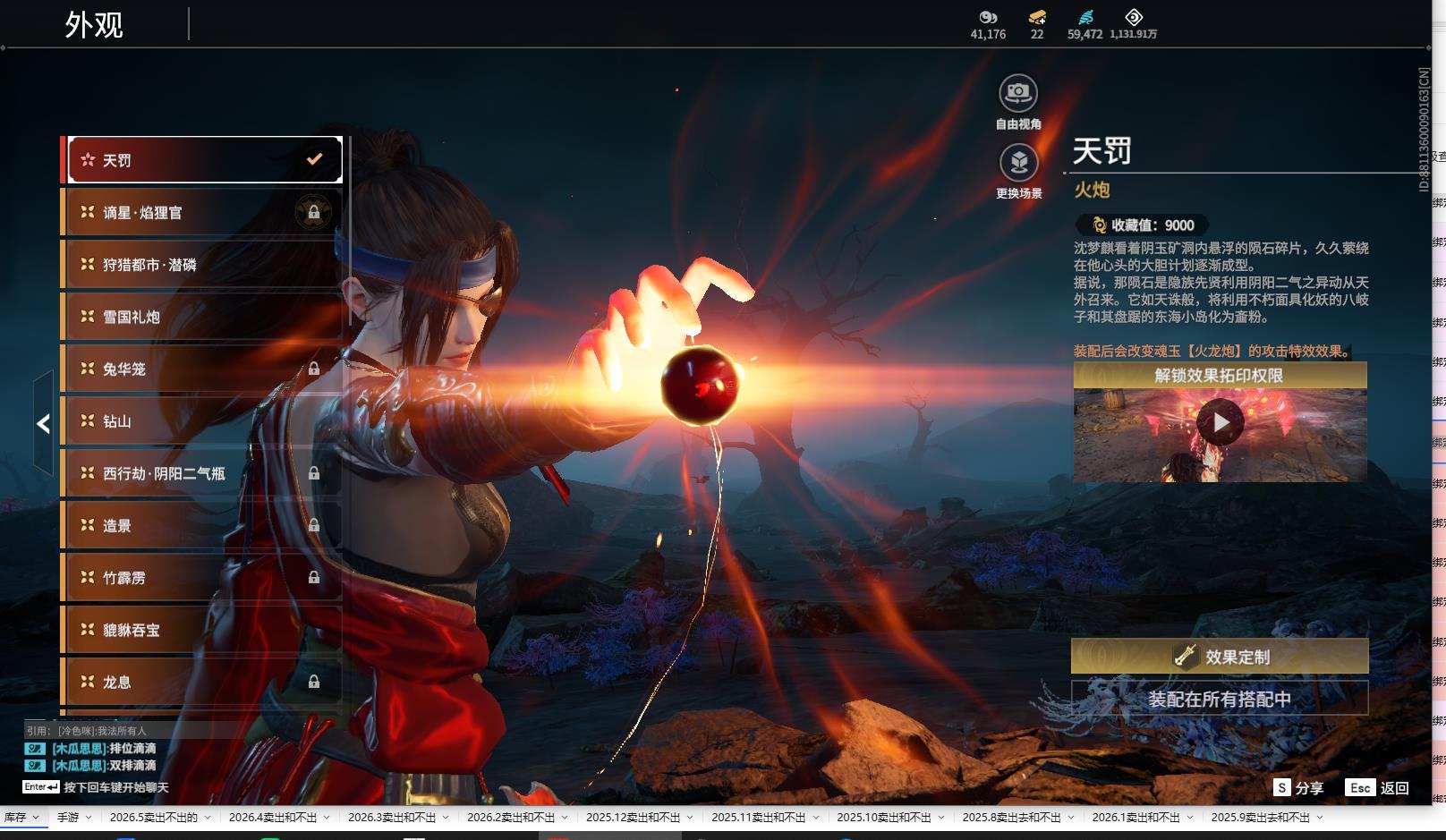Screen dimensions: 1446x840
Task: Click the lock icon on 兔华笼 row
Action: [x=314, y=369]
